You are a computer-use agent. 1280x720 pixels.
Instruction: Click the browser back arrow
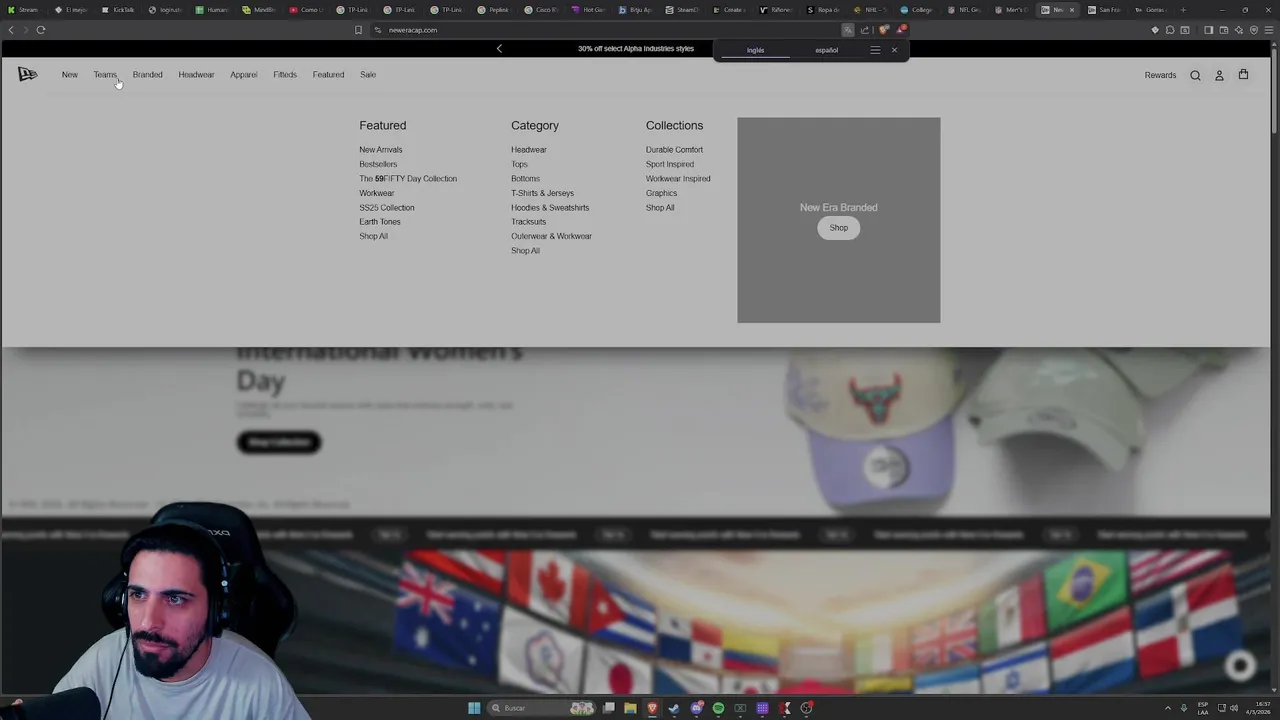[x=11, y=30]
